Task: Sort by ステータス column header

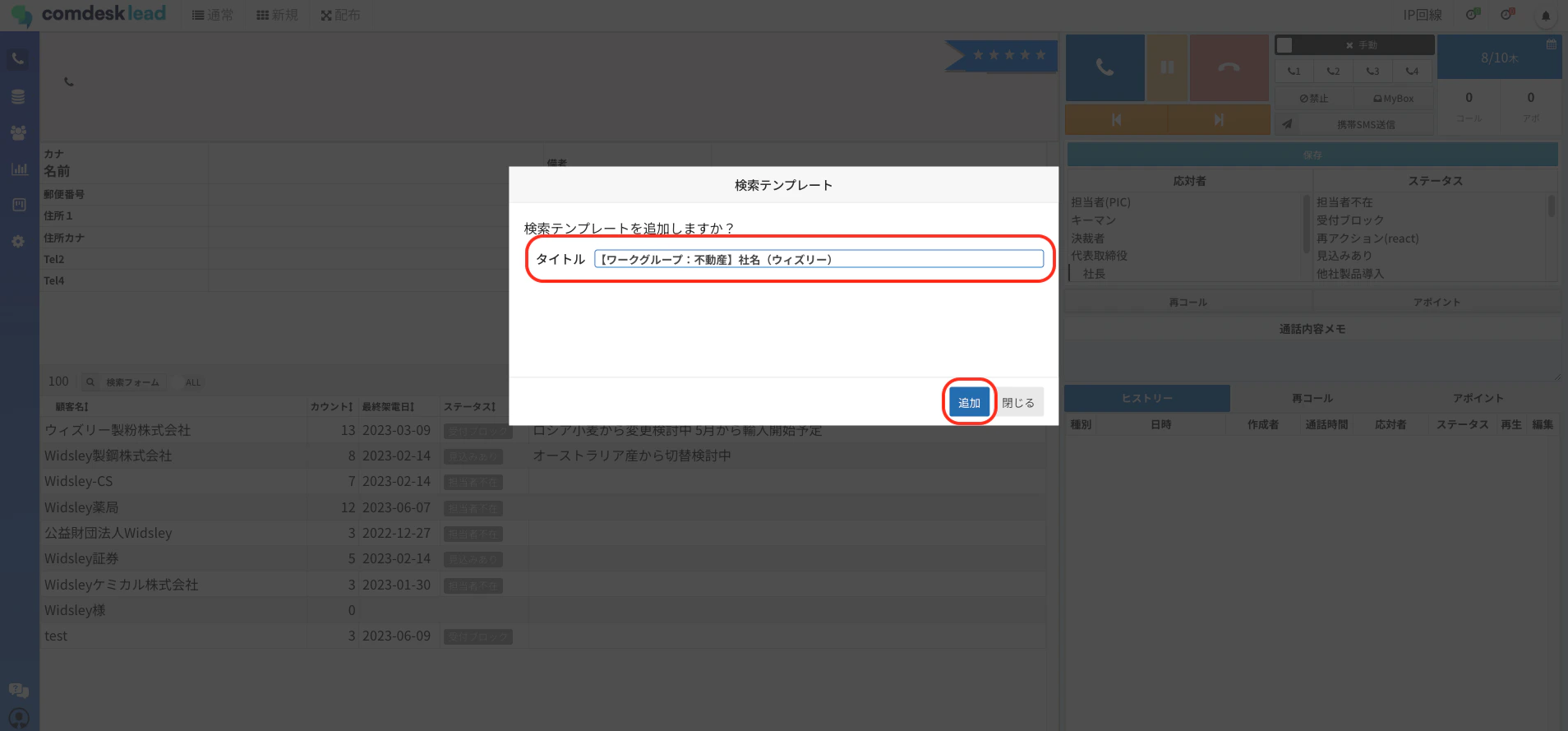Action: [x=470, y=407]
